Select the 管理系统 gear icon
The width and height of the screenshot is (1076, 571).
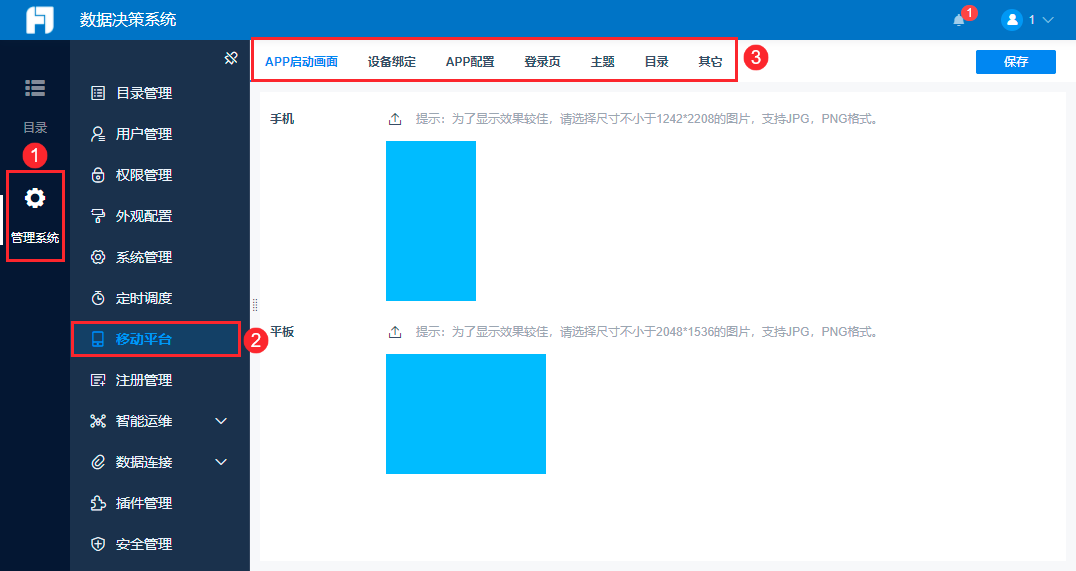[x=35, y=198]
